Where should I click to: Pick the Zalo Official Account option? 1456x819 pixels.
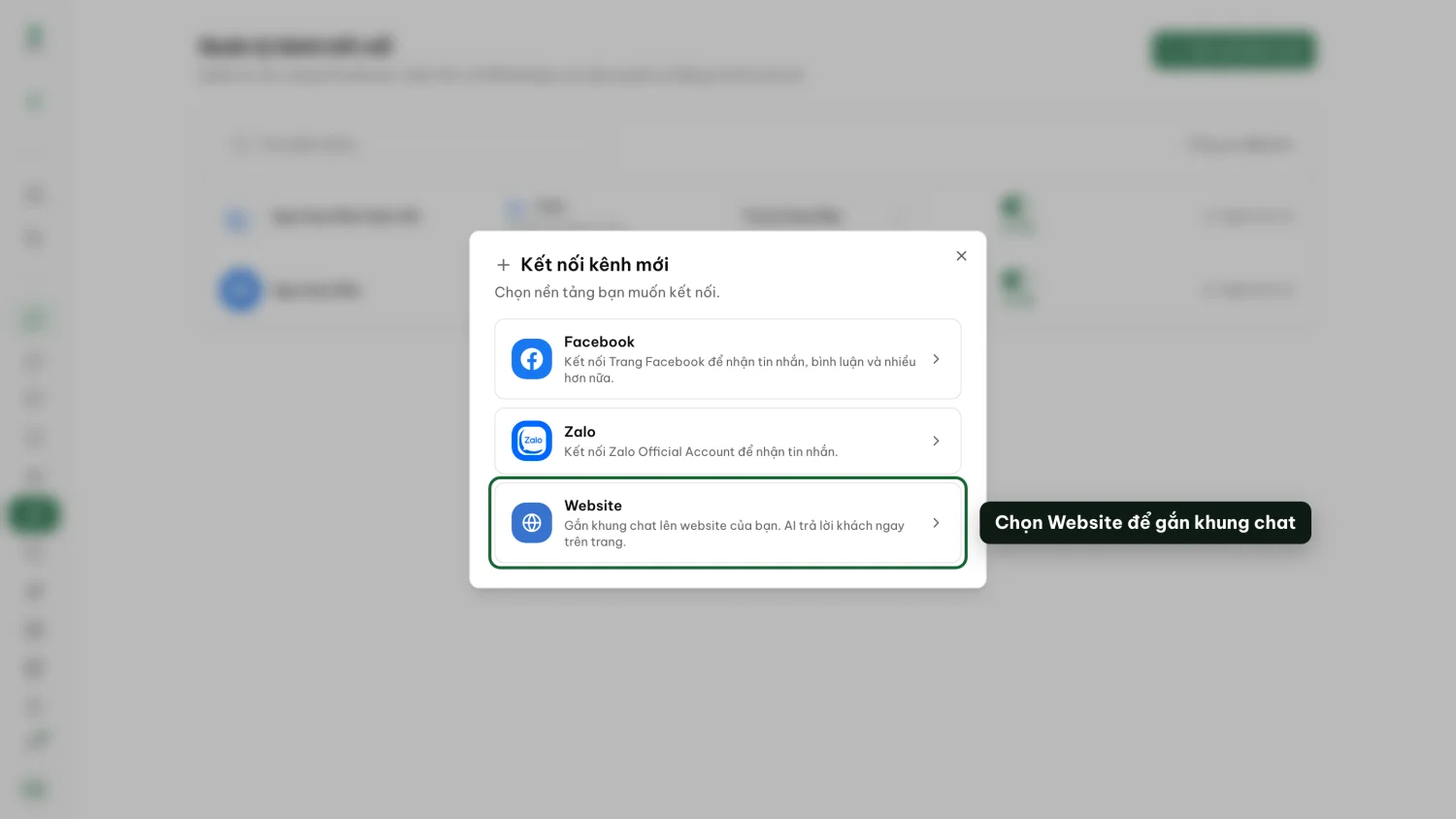pos(727,441)
